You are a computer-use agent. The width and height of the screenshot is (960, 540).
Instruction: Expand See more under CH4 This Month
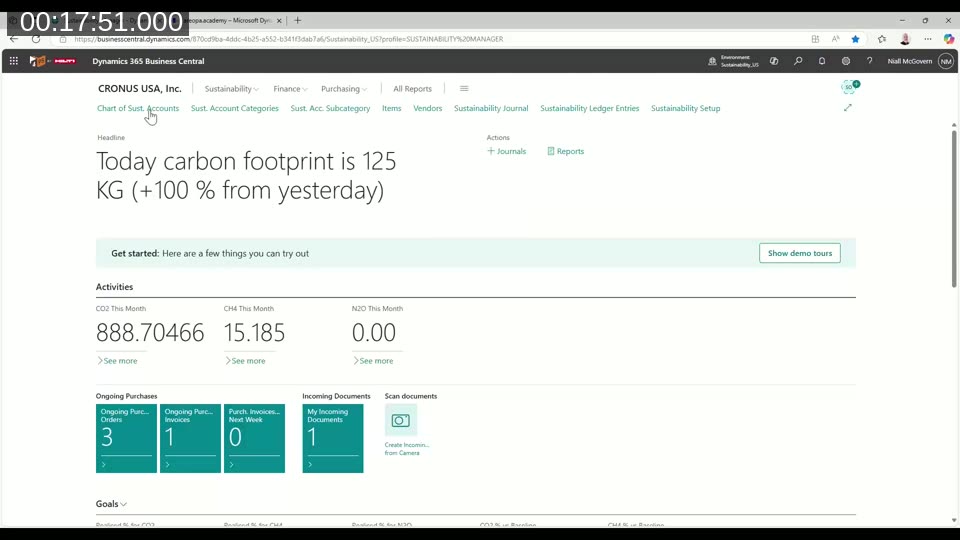(245, 361)
